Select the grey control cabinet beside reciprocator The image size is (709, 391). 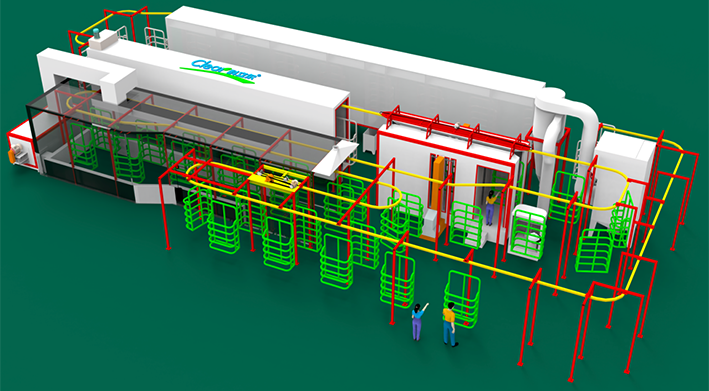coord(431,224)
